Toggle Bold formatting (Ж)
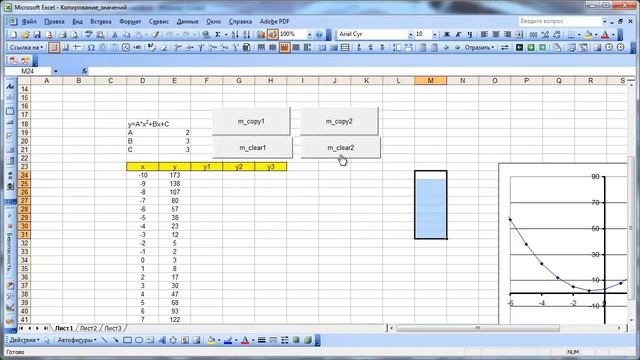640x360 pixels. (x=447, y=35)
